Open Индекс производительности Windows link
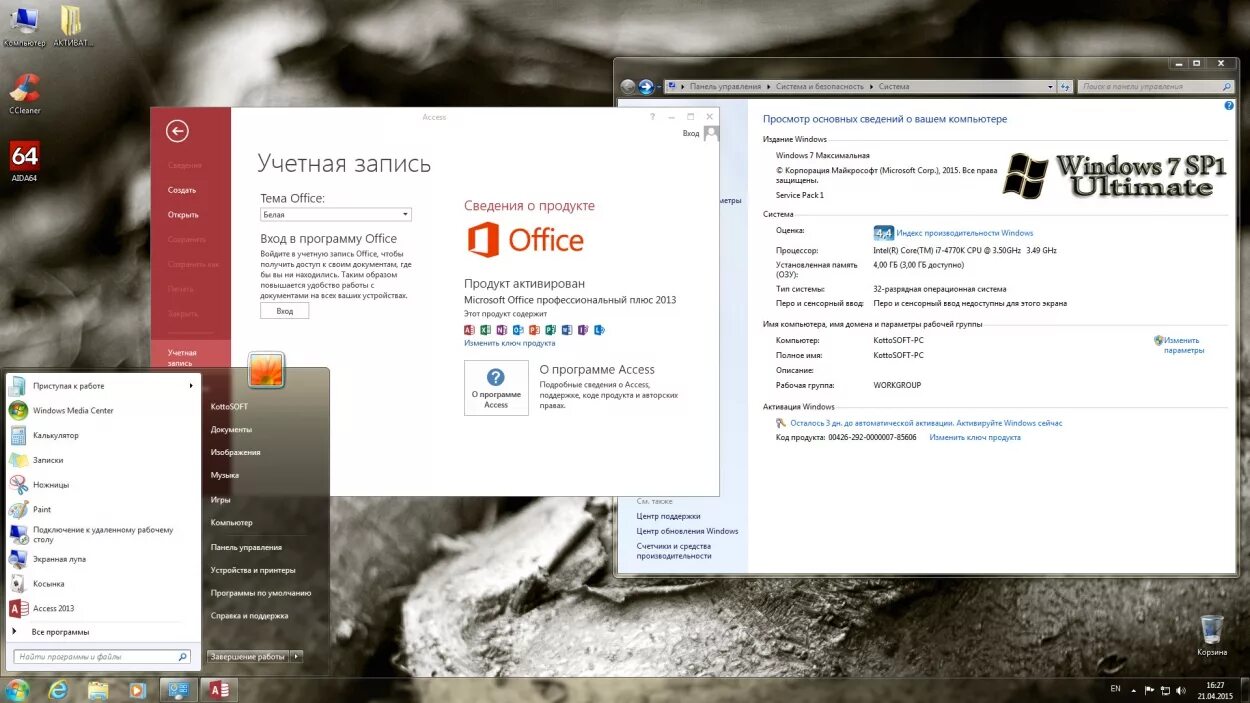This screenshot has width=1250, height=703. 965,233
